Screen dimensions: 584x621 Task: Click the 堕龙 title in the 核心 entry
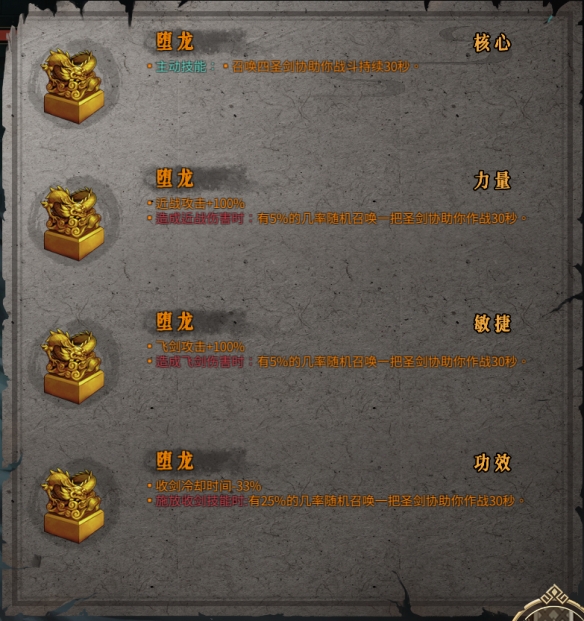175,41
